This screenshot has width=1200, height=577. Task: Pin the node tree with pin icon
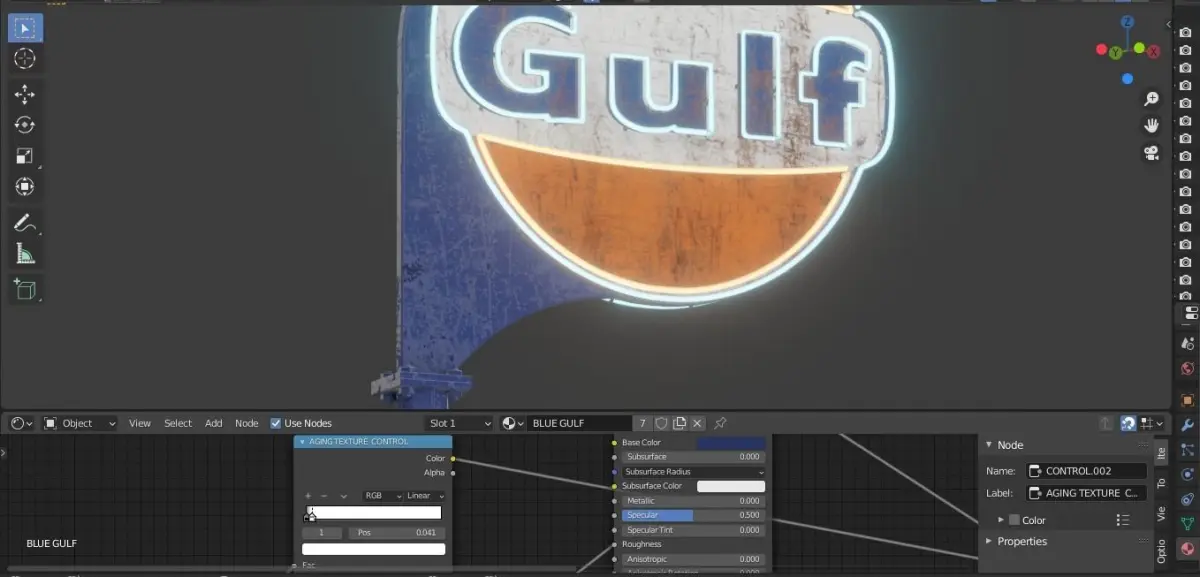tap(720, 423)
